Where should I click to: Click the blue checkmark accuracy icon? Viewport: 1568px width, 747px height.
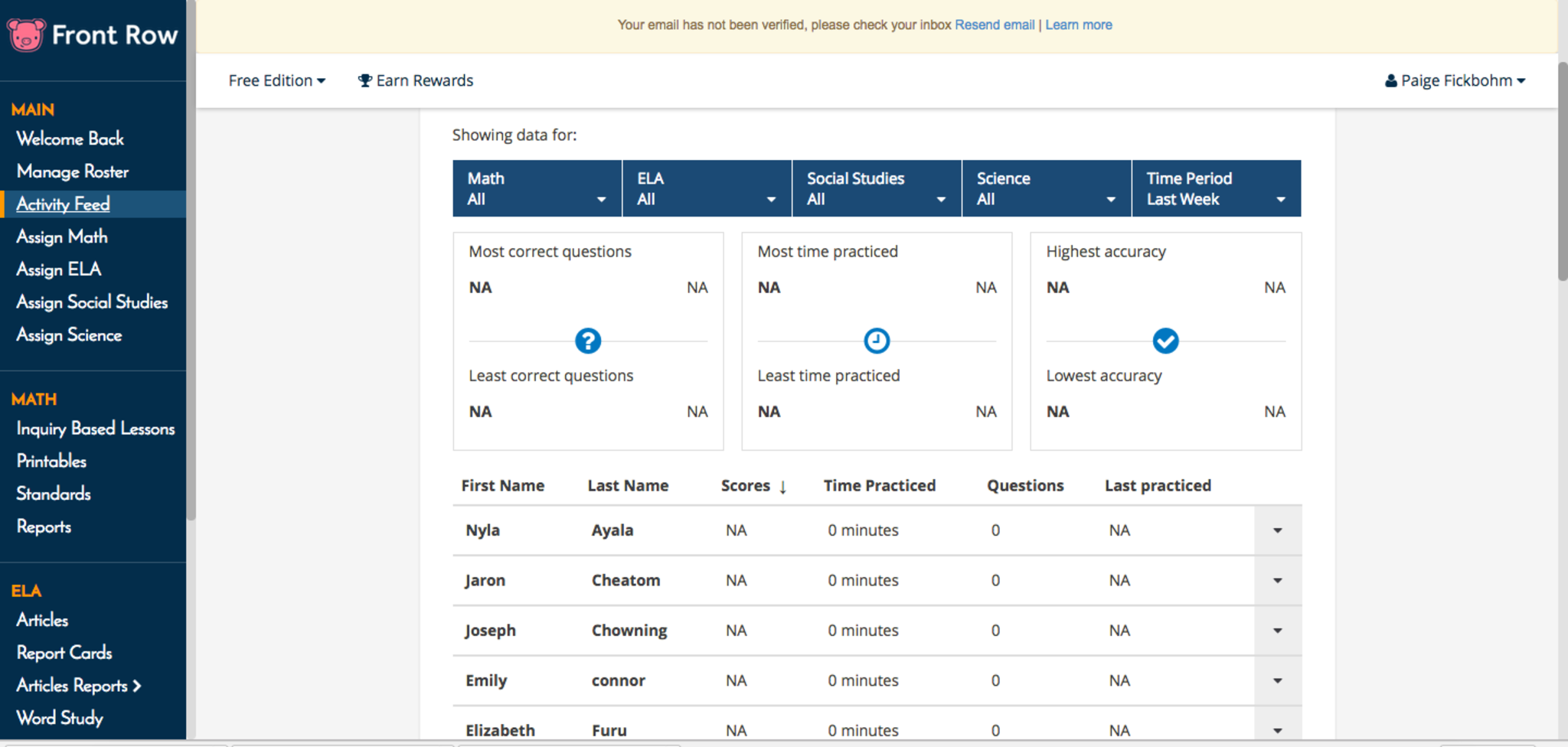click(1165, 341)
